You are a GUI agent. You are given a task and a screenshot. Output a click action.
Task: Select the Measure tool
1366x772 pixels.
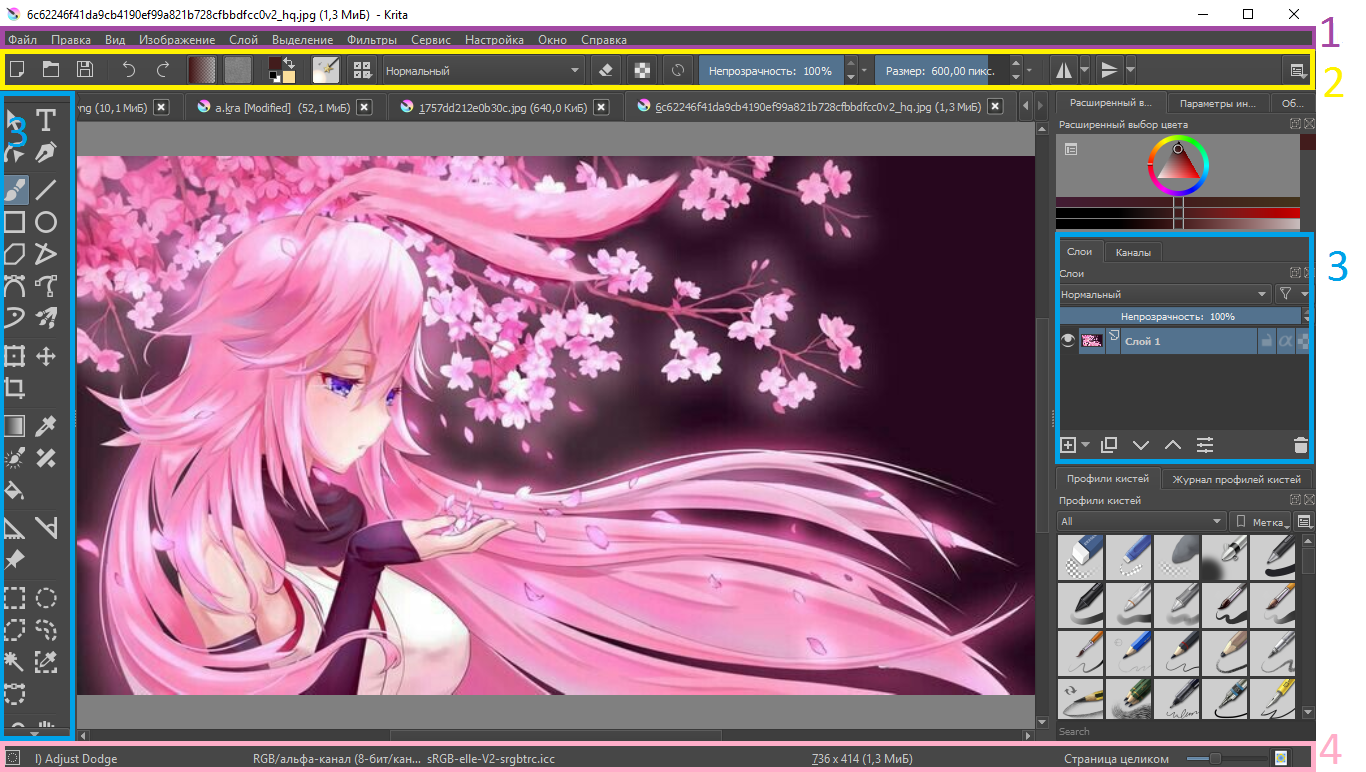click(46, 526)
